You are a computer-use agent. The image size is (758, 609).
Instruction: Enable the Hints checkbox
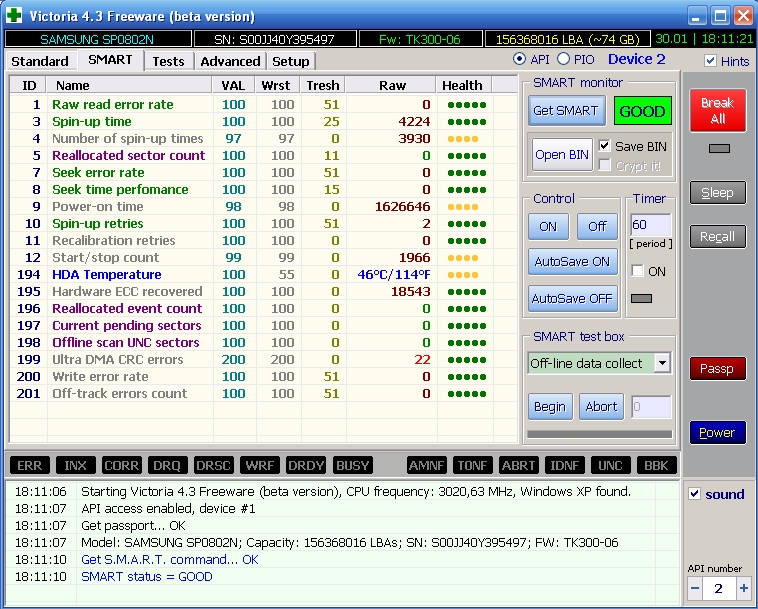click(711, 61)
